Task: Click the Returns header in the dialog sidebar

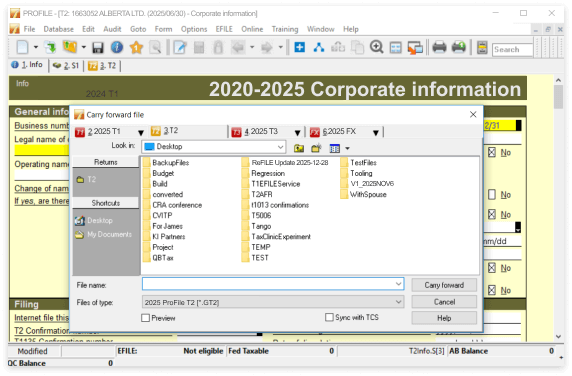Action: click(x=106, y=162)
